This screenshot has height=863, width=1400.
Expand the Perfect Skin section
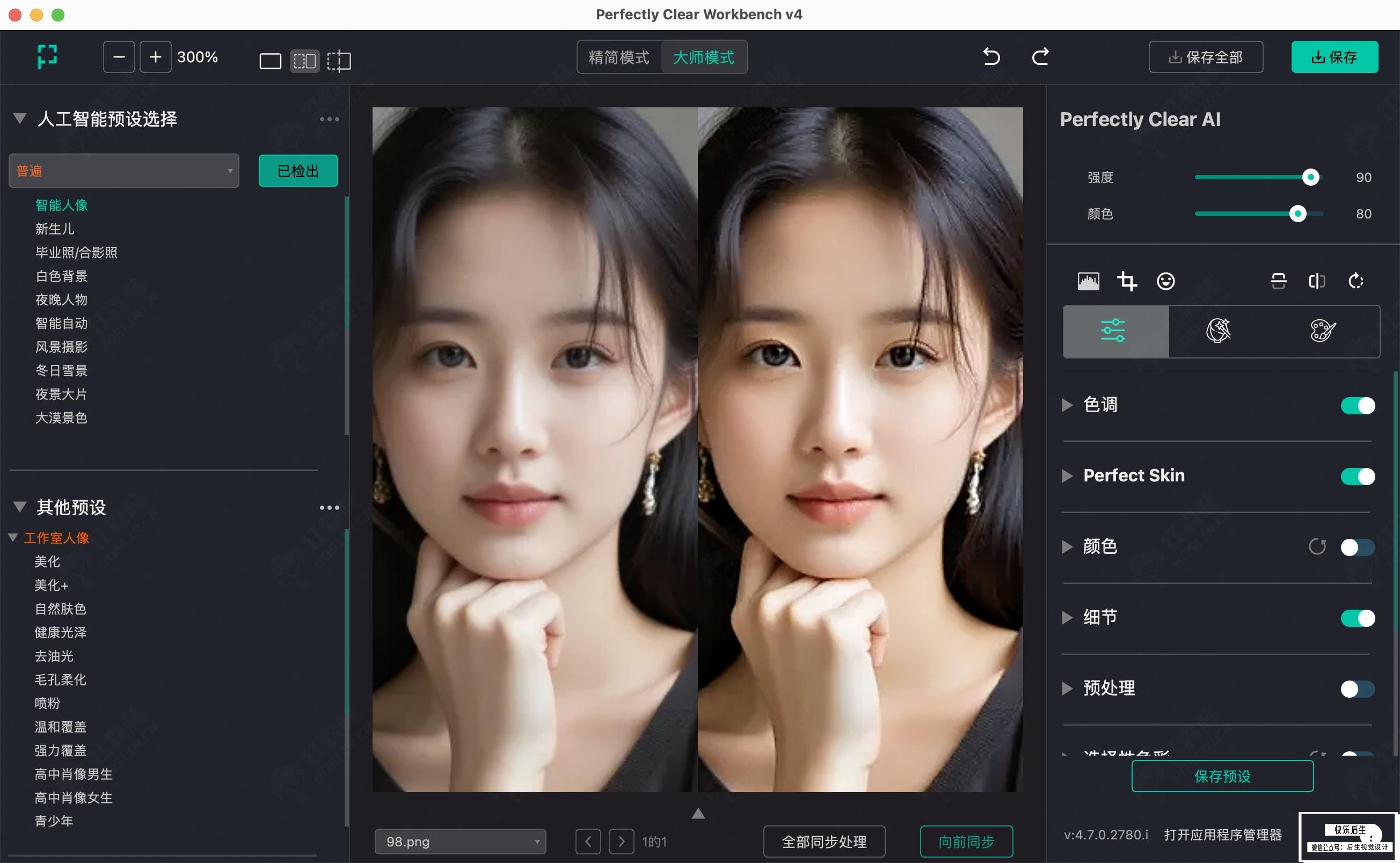(x=1067, y=476)
